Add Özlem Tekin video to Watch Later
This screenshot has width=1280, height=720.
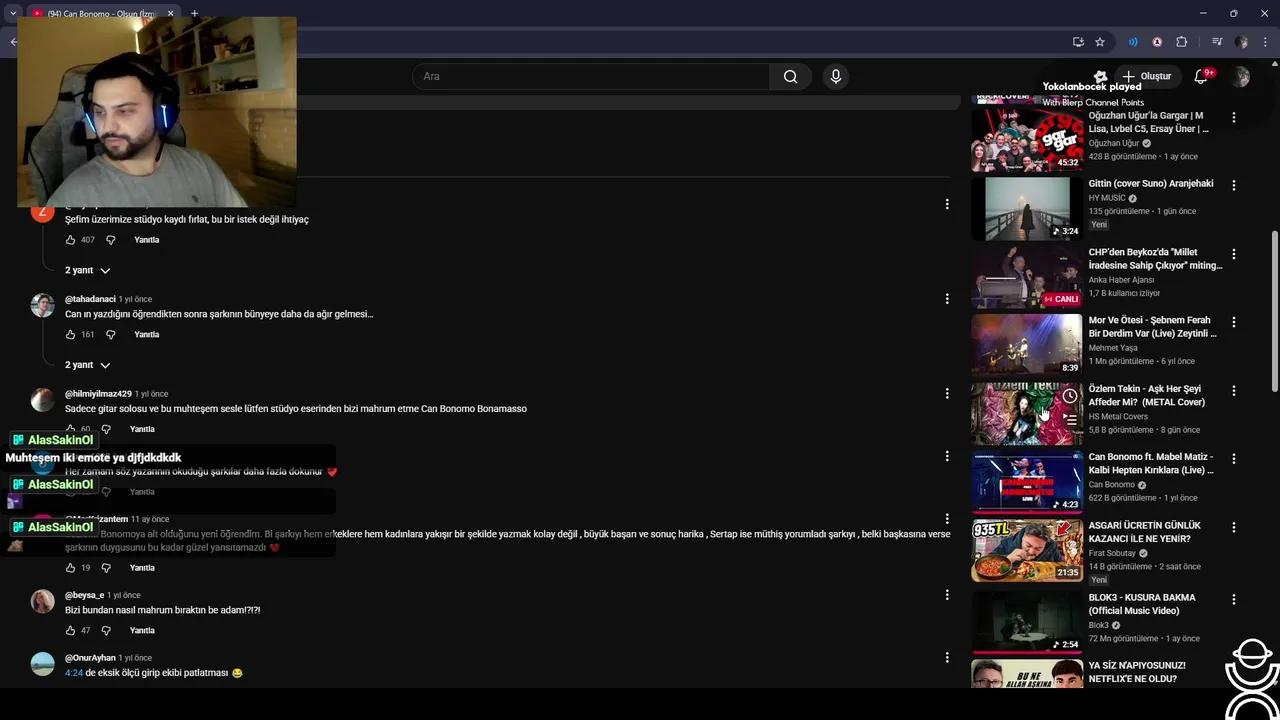(x=1070, y=397)
